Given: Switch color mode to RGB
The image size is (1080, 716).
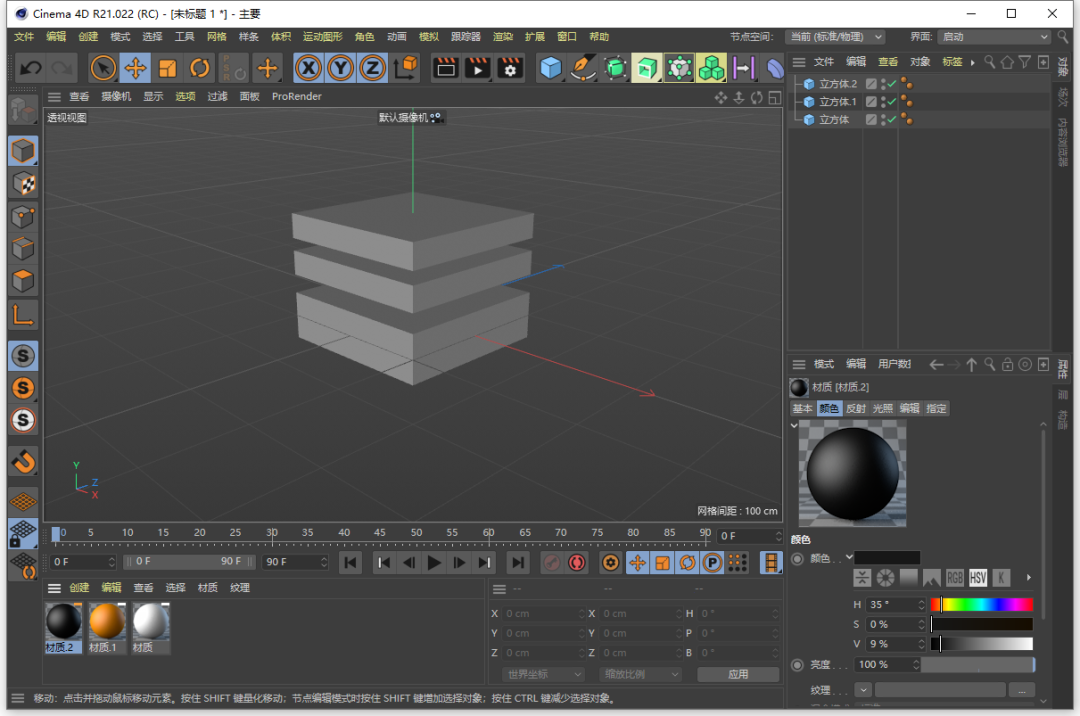Looking at the screenshot, I should pos(955,578).
